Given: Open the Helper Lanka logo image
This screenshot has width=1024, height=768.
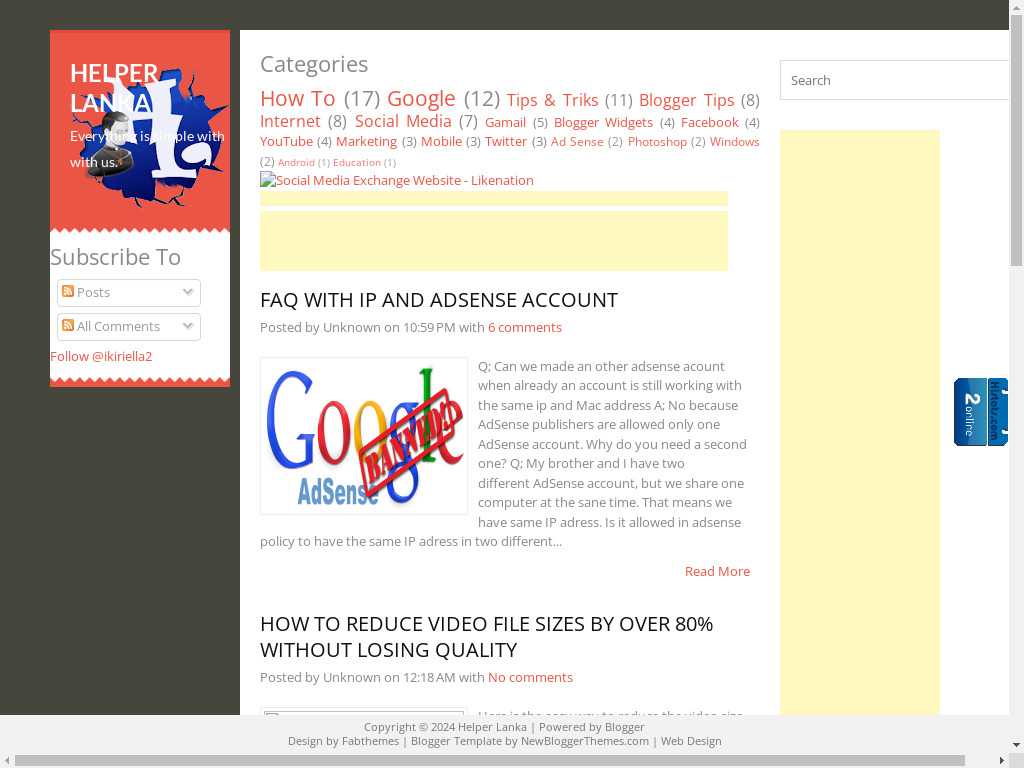Looking at the screenshot, I should pos(152,136).
